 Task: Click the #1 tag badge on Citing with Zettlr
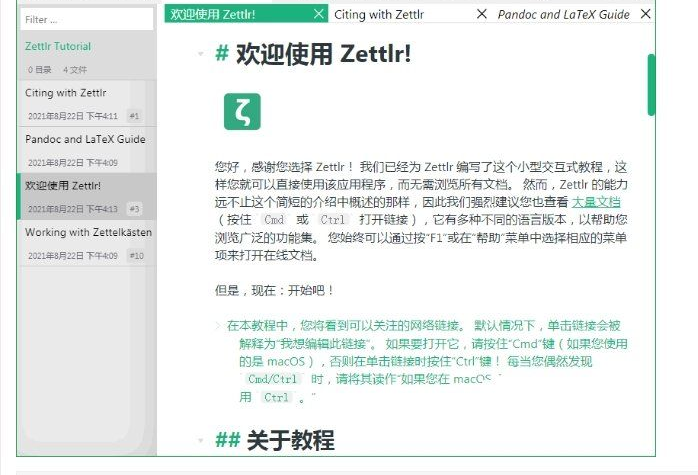click(134, 116)
